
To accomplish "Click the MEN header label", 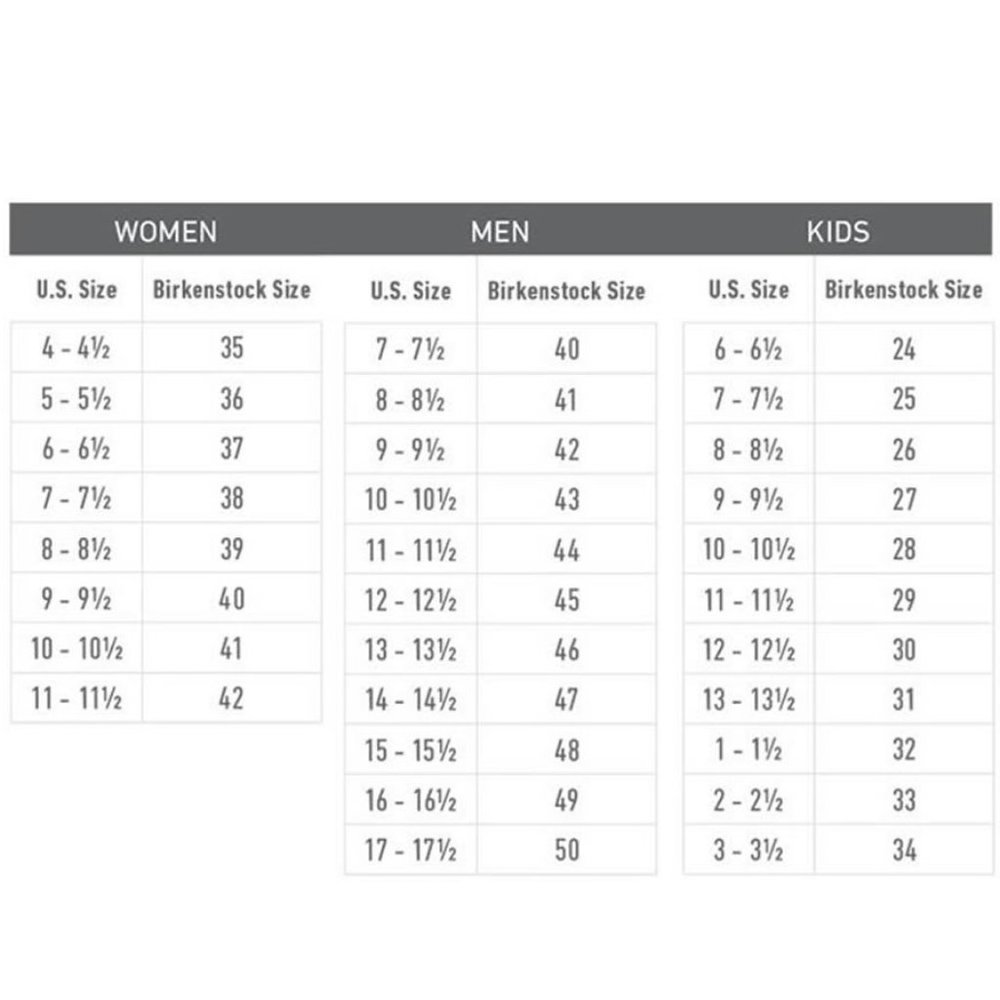I will 500,232.
